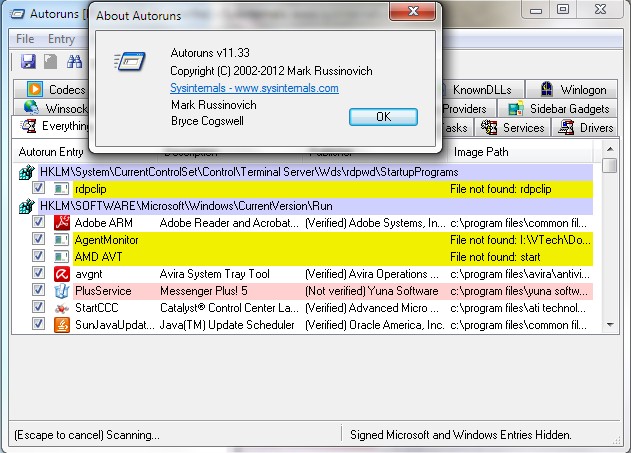Switch to the Winlogon tab
The height and width of the screenshot is (453, 631).
click(x=572, y=89)
